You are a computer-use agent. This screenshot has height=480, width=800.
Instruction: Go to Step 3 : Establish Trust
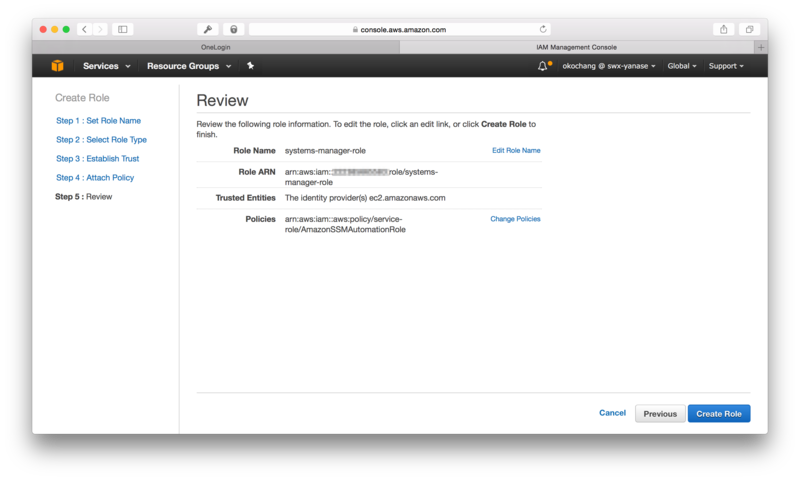point(97,159)
